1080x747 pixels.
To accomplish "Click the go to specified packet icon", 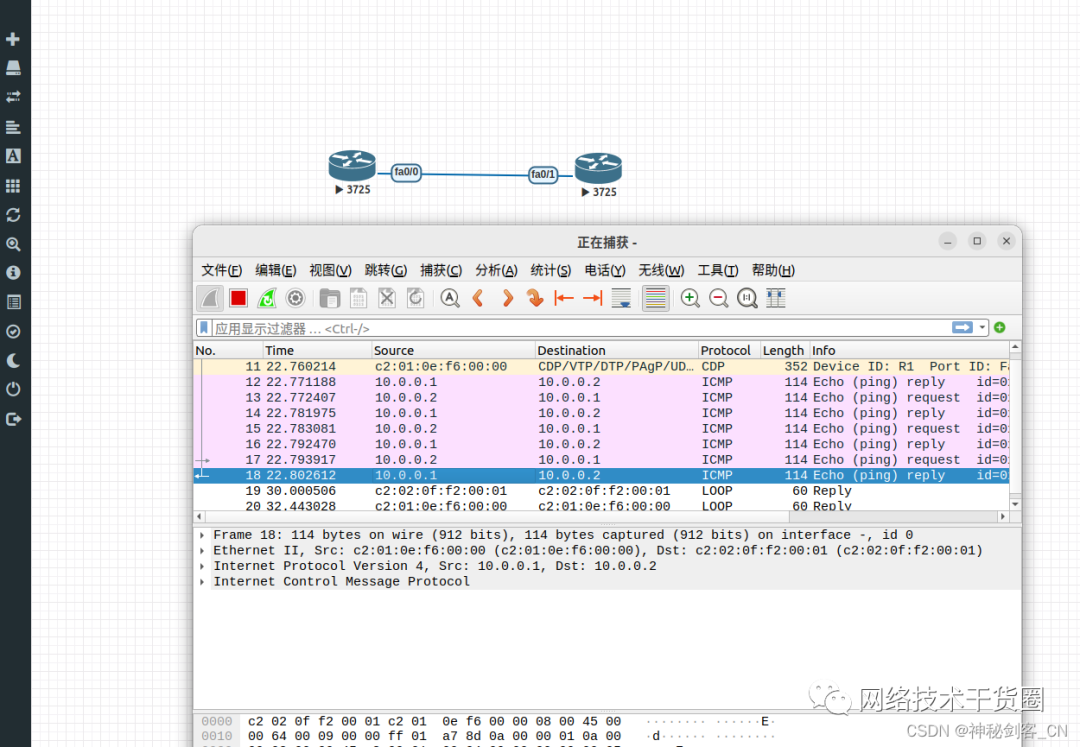I will pos(535,298).
